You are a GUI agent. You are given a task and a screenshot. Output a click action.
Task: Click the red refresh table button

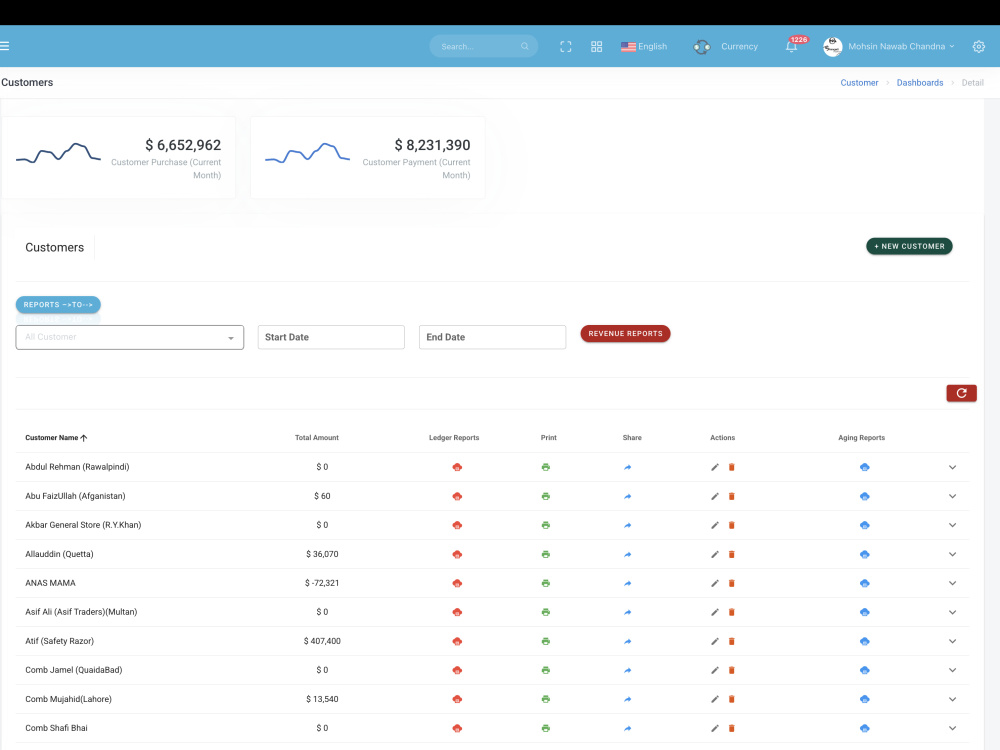961,393
